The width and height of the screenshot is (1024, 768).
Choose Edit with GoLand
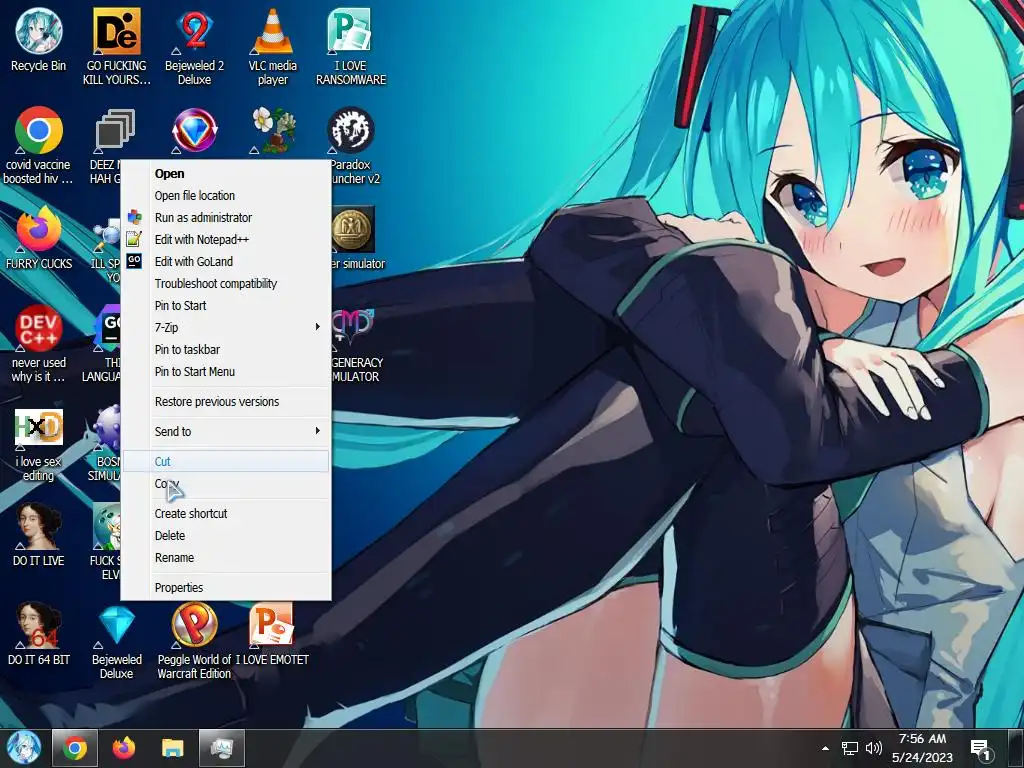point(227,261)
